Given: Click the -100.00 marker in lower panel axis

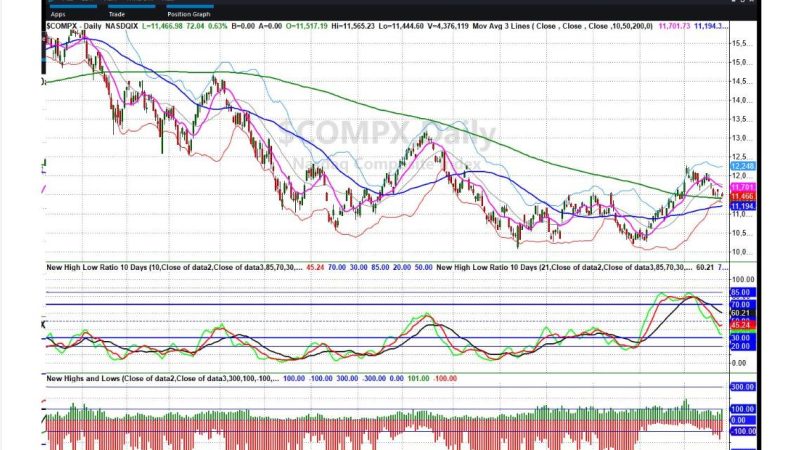Looking at the screenshot, I should [741, 431].
